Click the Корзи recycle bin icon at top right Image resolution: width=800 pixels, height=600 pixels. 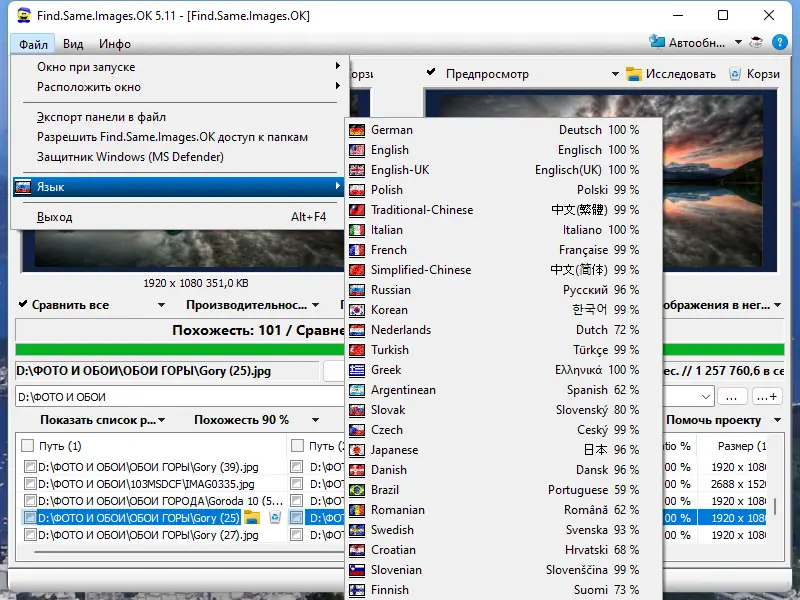pos(735,74)
